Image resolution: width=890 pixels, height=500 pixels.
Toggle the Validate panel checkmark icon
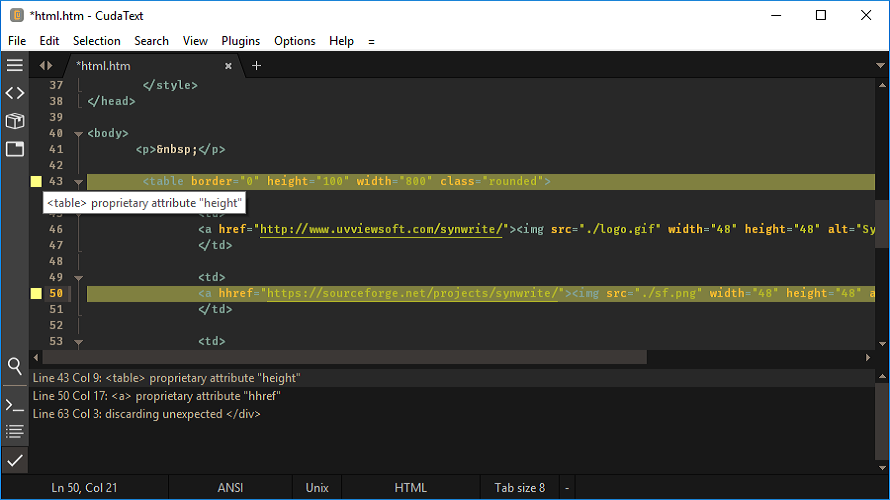pyautogui.click(x=14, y=460)
